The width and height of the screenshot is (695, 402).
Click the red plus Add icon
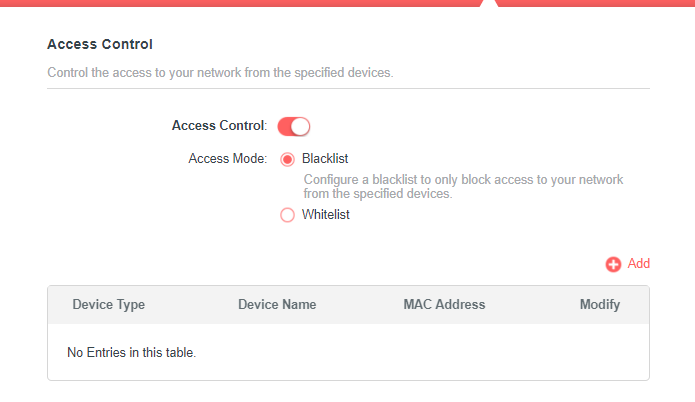coord(613,264)
